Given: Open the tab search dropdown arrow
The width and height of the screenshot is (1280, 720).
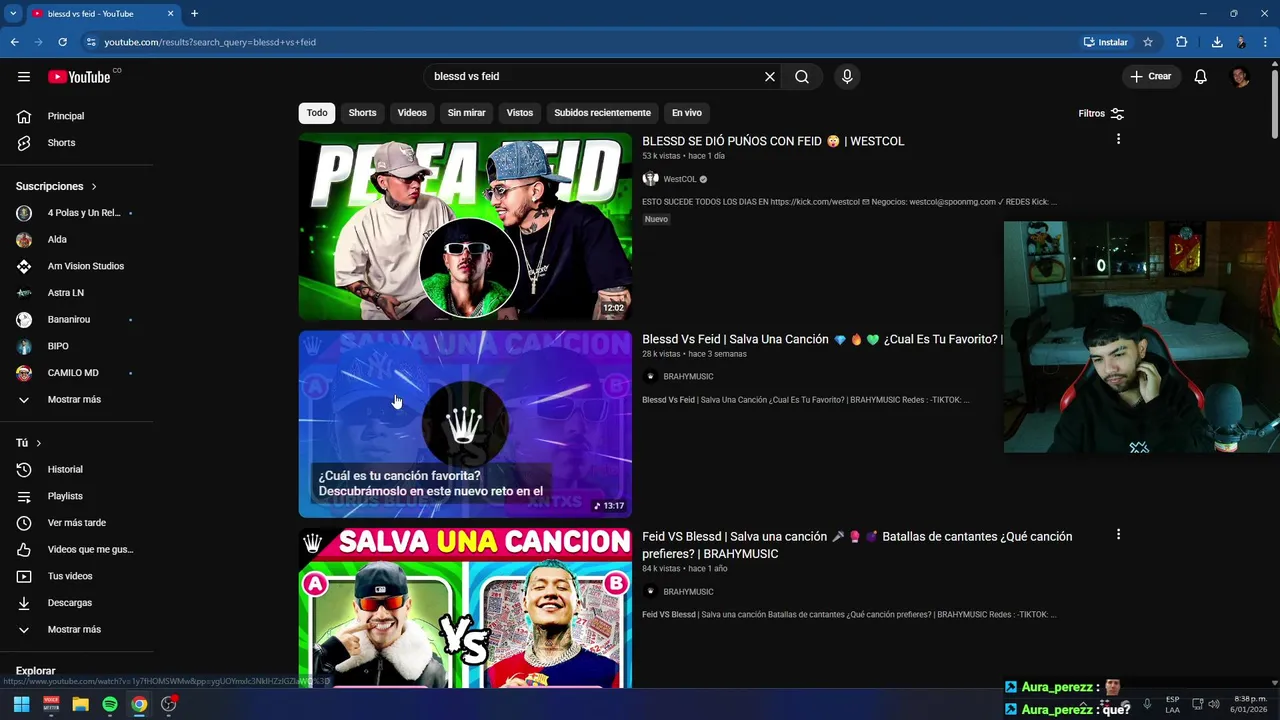Looking at the screenshot, I should tap(13, 14).
